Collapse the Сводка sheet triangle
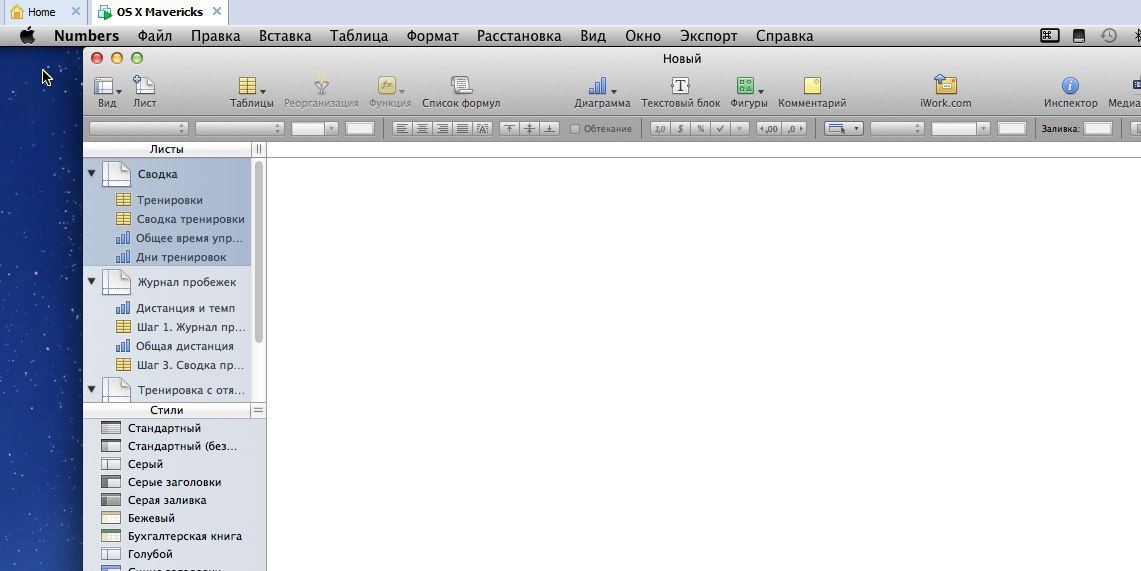The height and width of the screenshot is (571, 1141). click(92, 174)
